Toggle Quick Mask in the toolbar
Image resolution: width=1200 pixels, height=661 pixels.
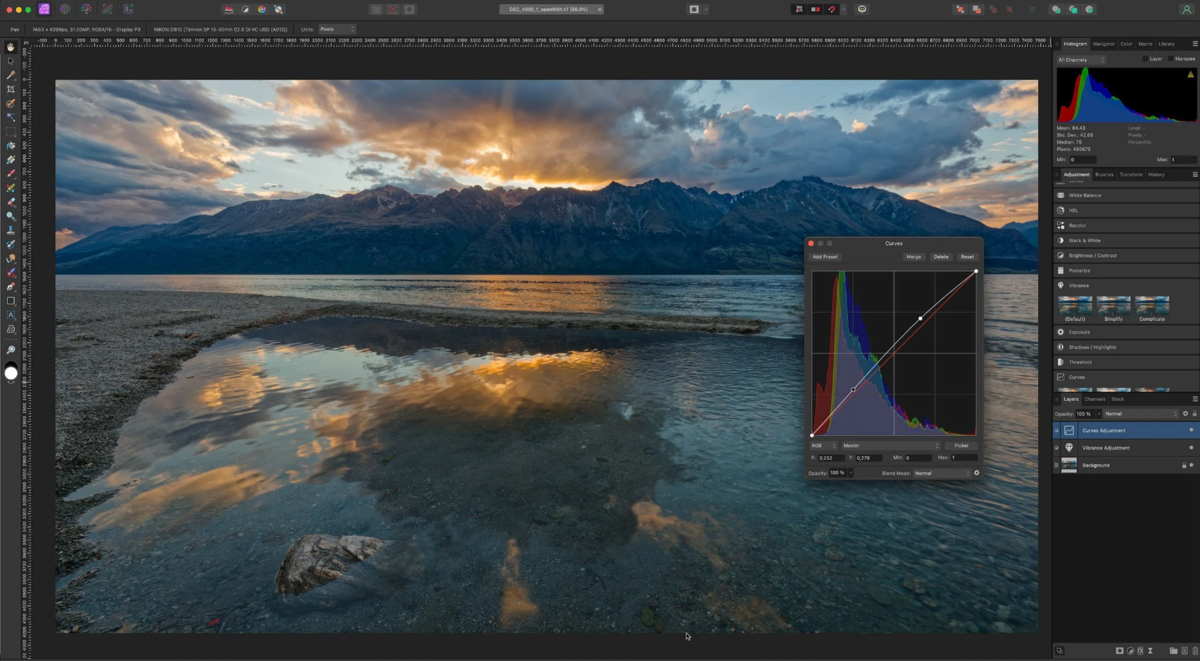(694, 9)
